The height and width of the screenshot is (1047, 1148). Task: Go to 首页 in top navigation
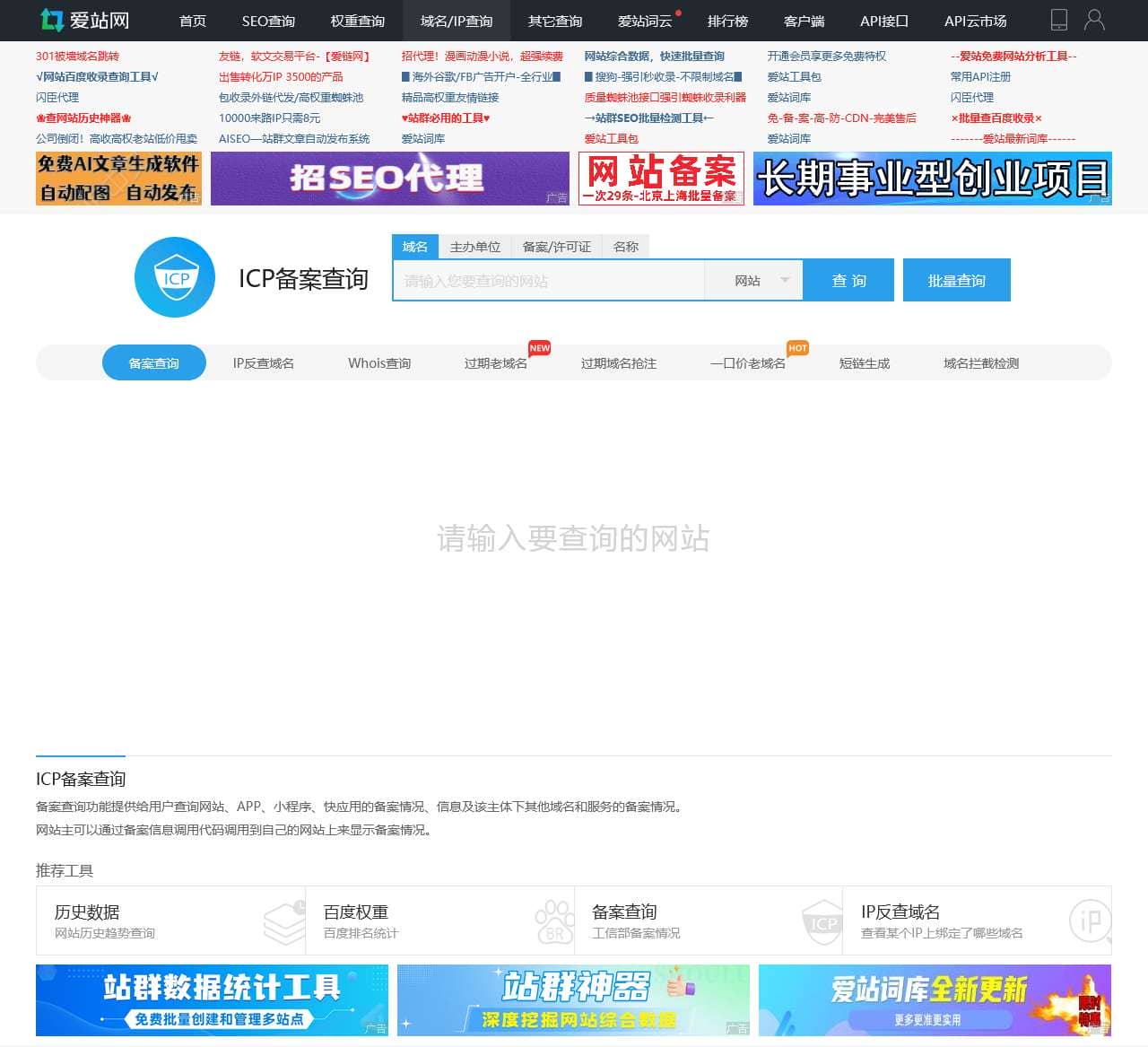pyautogui.click(x=193, y=21)
